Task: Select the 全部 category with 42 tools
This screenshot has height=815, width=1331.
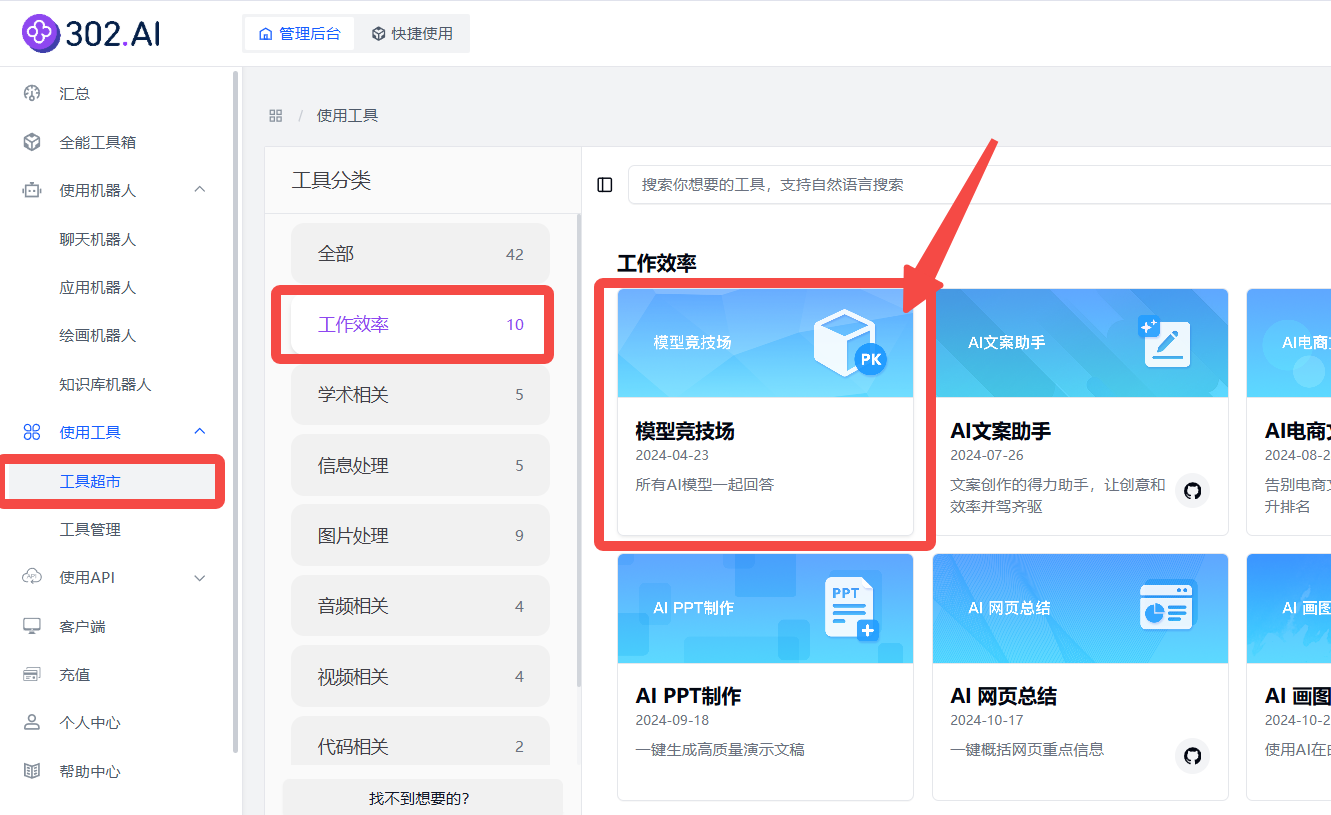Action: [420, 254]
